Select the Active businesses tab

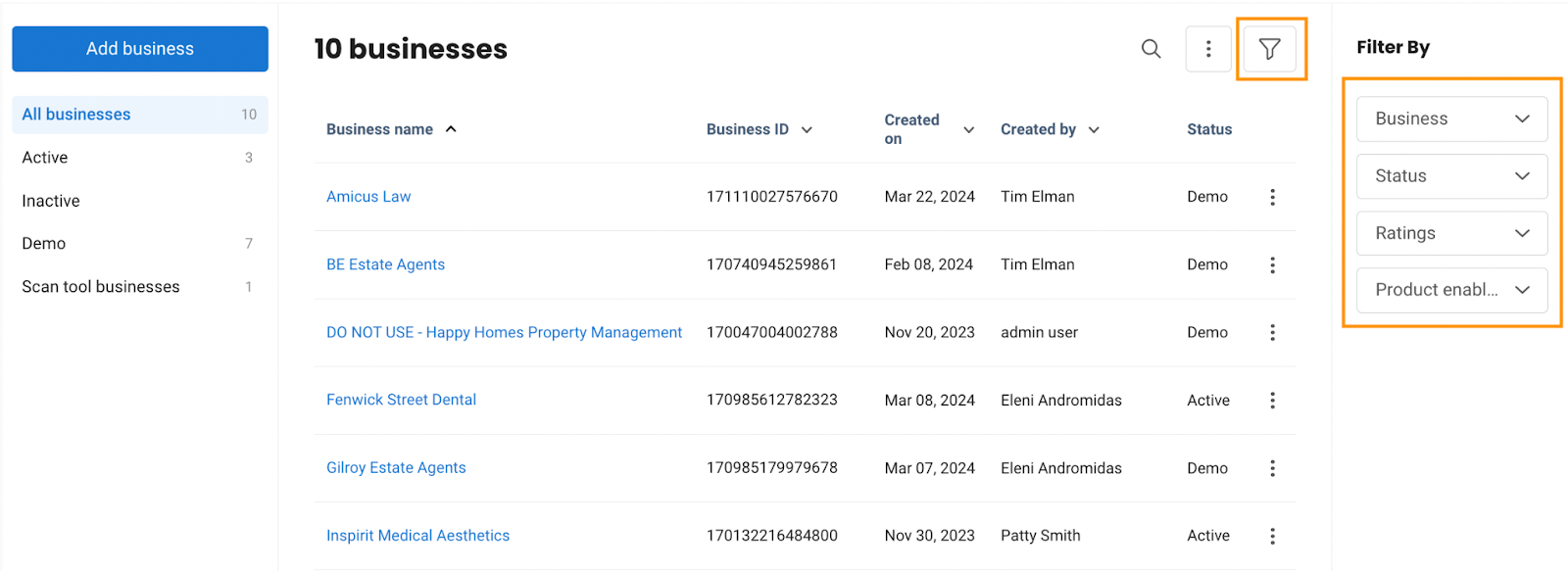(x=140, y=158)
